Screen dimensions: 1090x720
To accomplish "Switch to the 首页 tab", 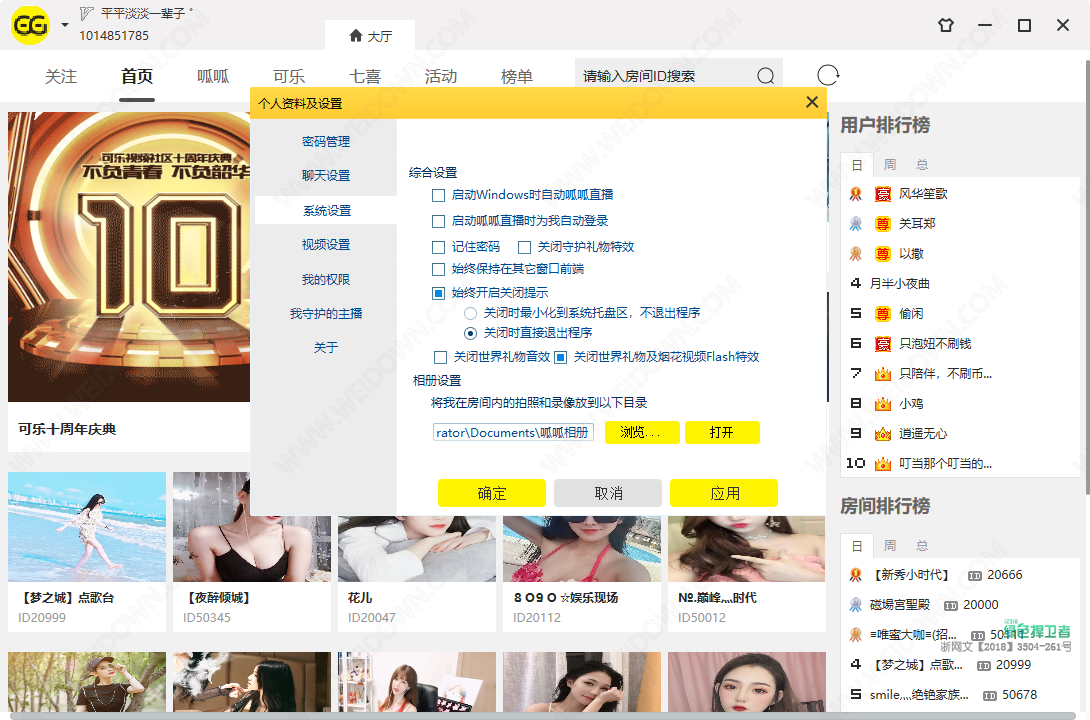I will (137, 76).
